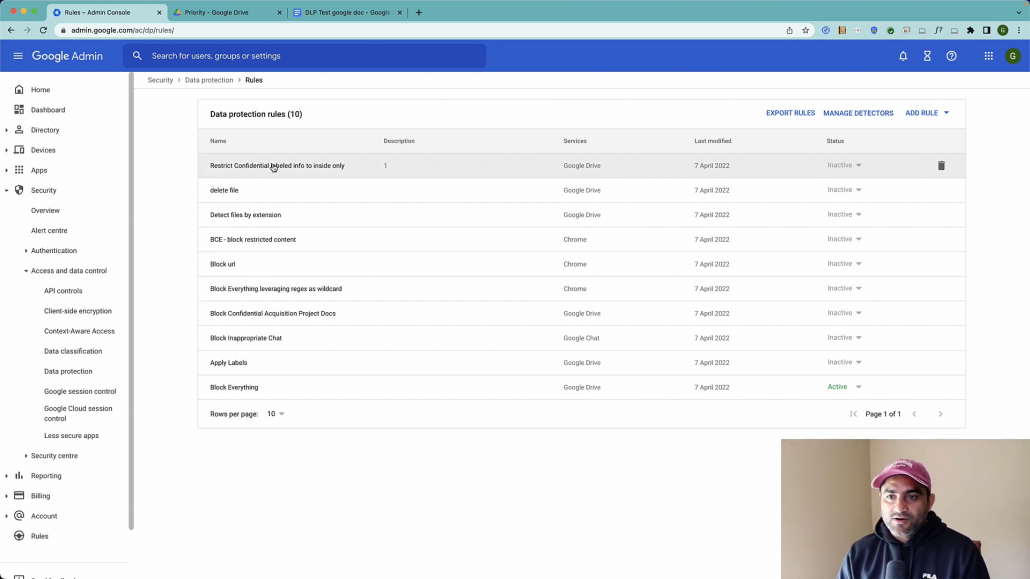Go back in the browser

point(11,30)
